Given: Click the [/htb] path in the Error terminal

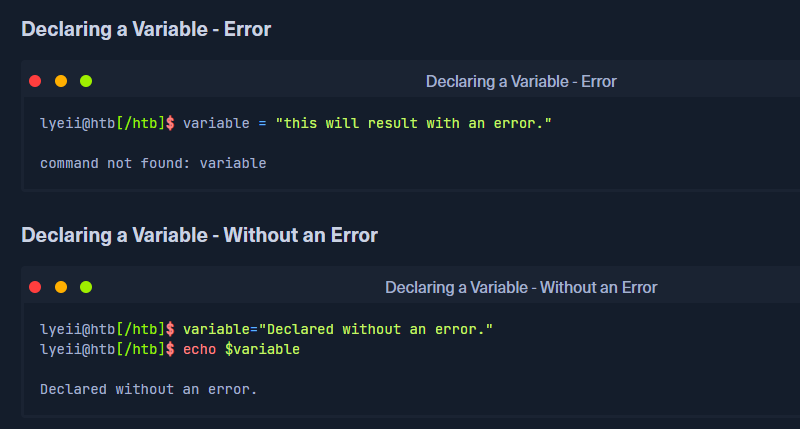Looking at the screenshot, I should [x=141, y=123].
